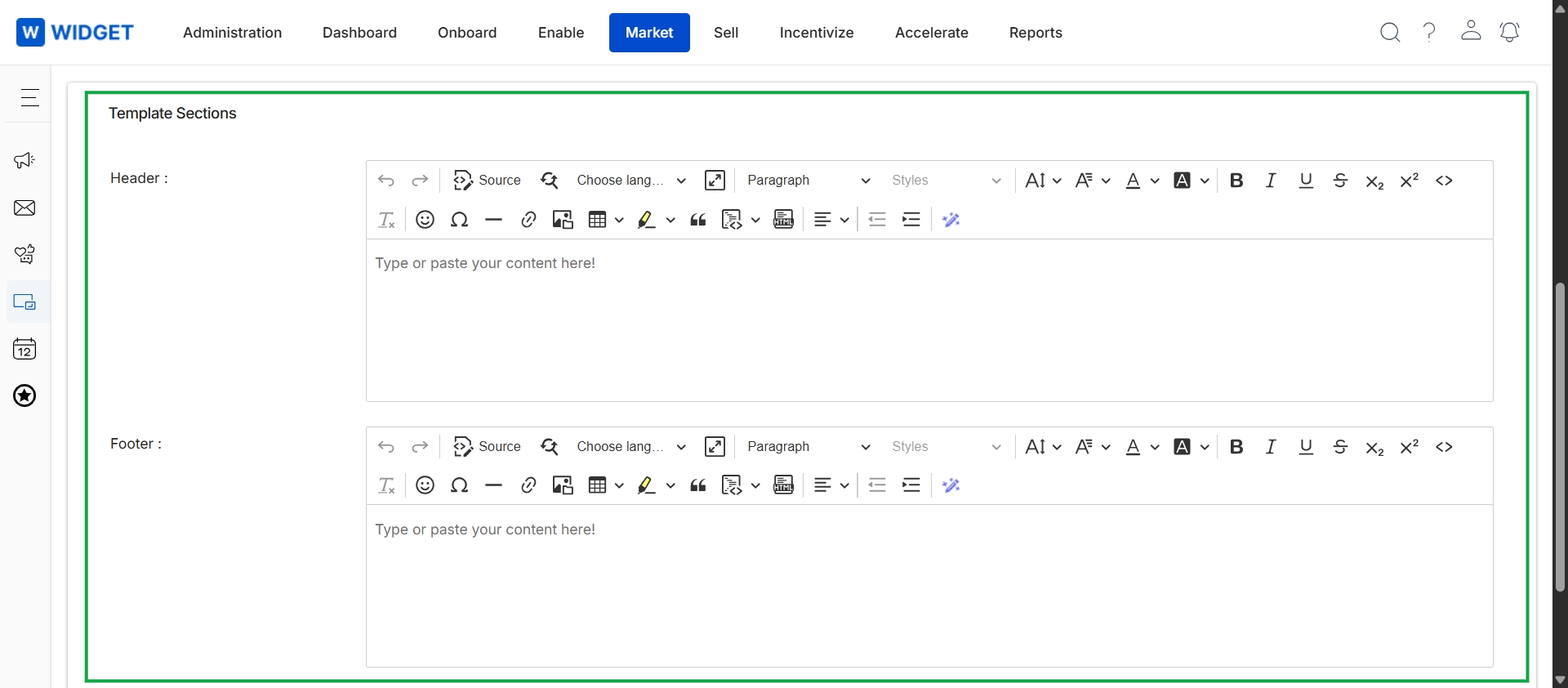Open Source view in Header editor
Viewport: 1568px width, 688px height.
(488, 181)
